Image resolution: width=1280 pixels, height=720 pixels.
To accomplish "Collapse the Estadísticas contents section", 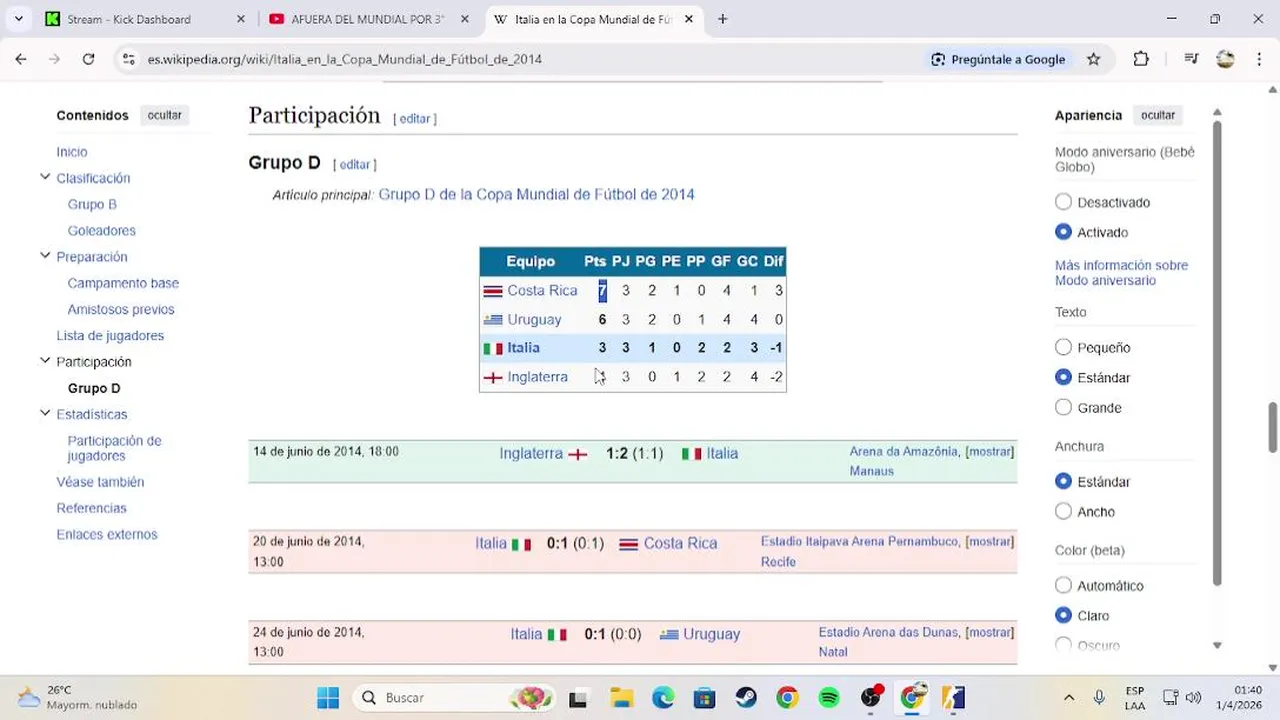I will [45, 413].
